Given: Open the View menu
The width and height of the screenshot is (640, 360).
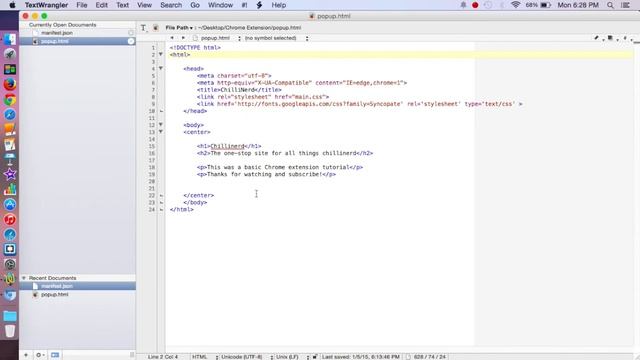Looking at the screenshot, I should 144,5.
